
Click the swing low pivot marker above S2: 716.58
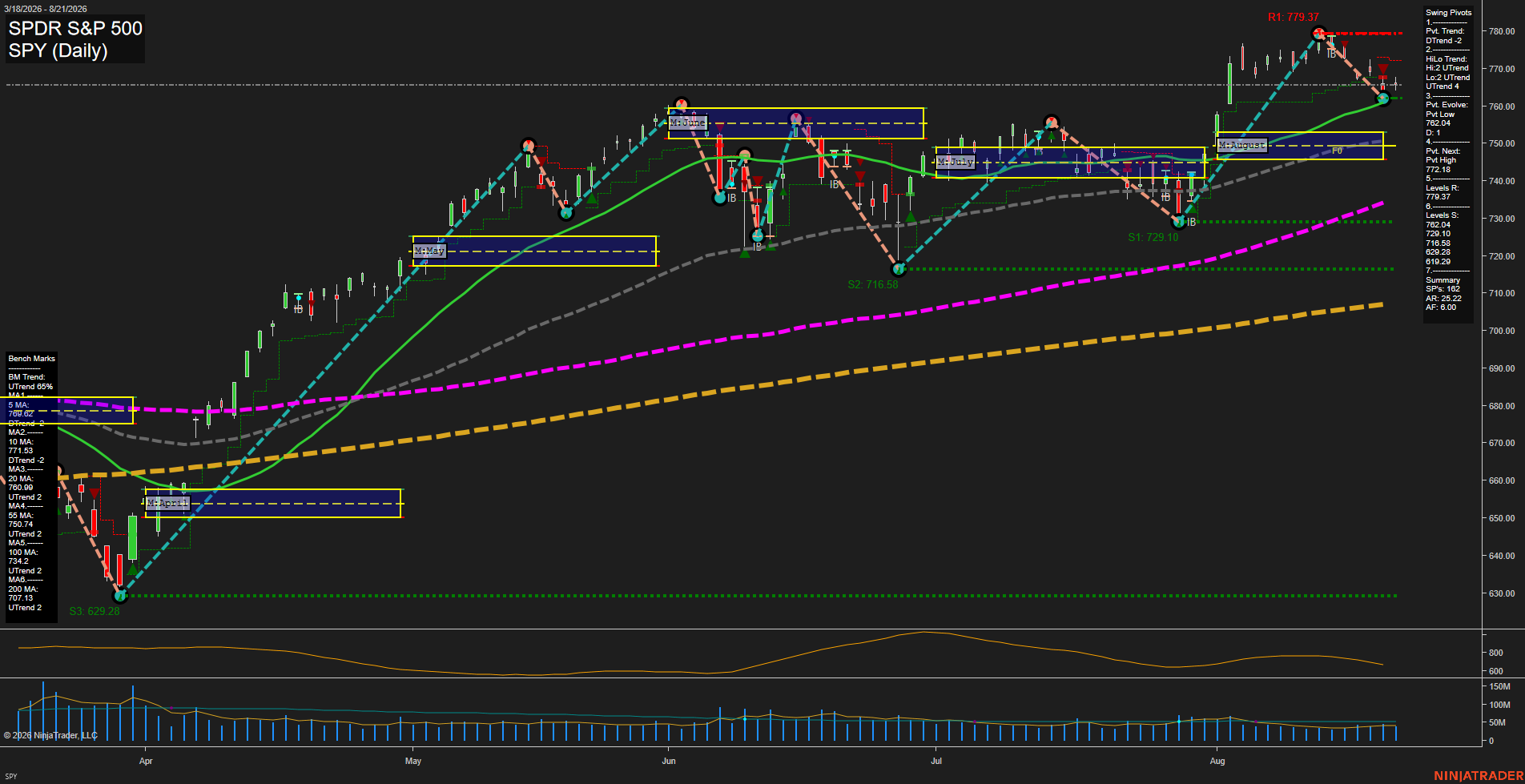pos(898,269)
